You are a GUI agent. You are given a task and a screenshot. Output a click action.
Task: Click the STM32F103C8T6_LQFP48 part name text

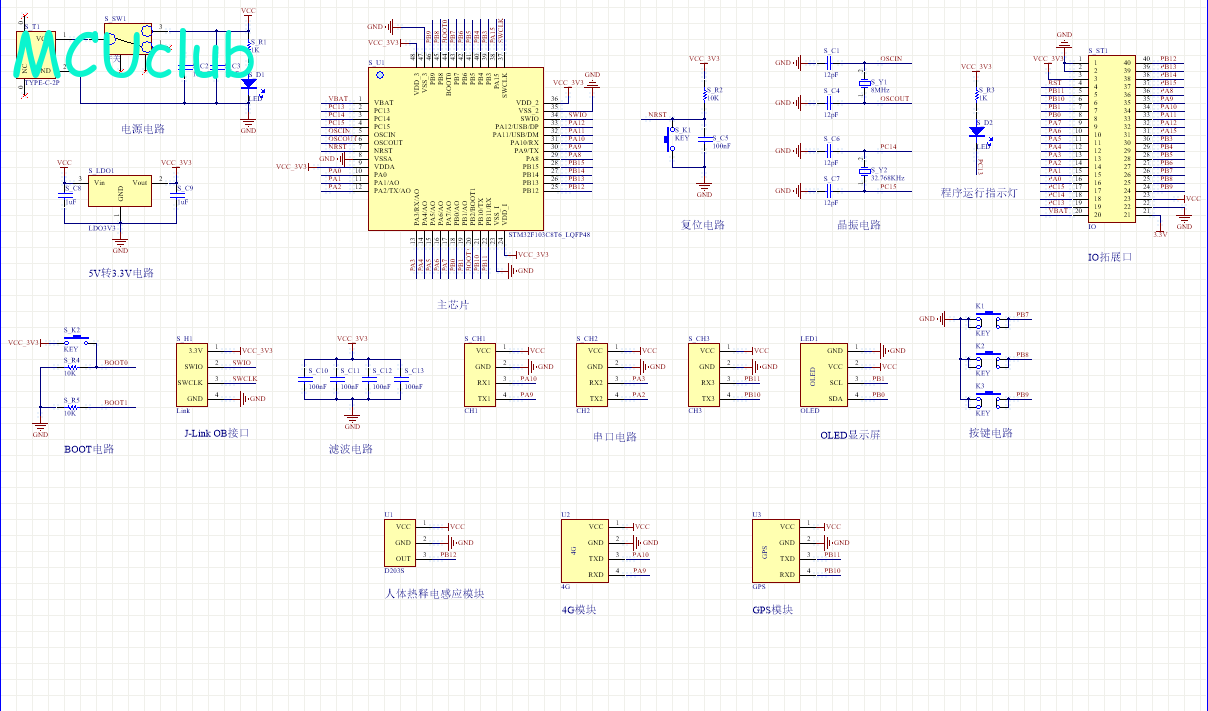[547, 235]
